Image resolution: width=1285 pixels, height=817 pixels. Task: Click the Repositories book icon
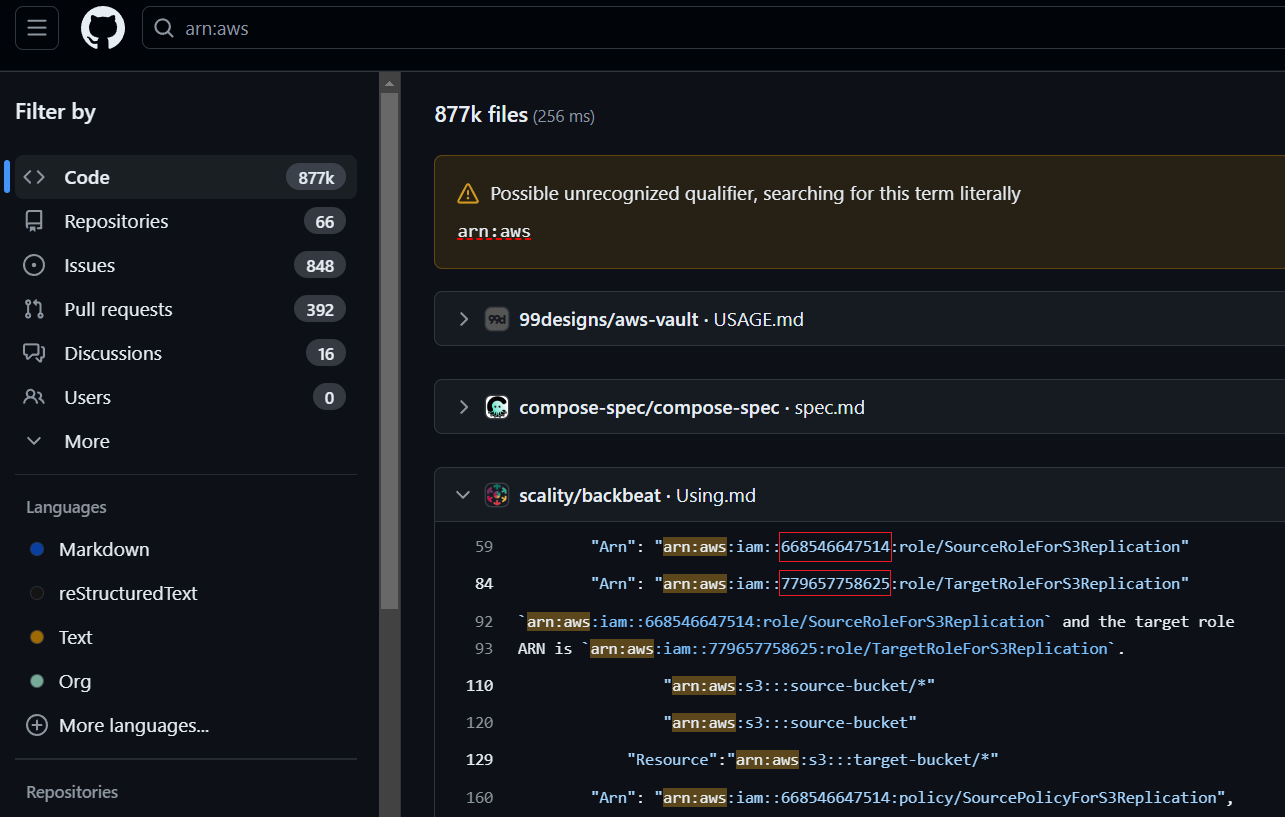34,221
